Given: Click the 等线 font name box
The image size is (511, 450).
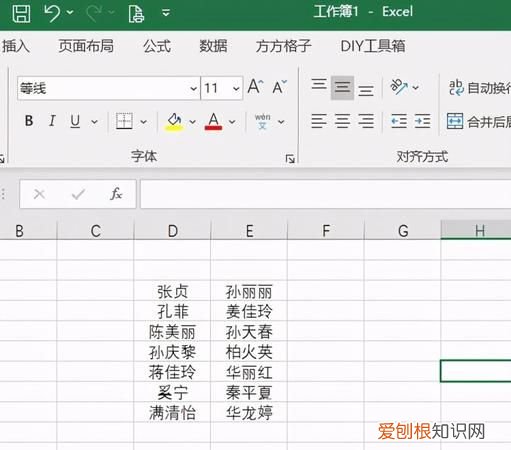Looking at the screenshot, I should (x=103, y=88).
